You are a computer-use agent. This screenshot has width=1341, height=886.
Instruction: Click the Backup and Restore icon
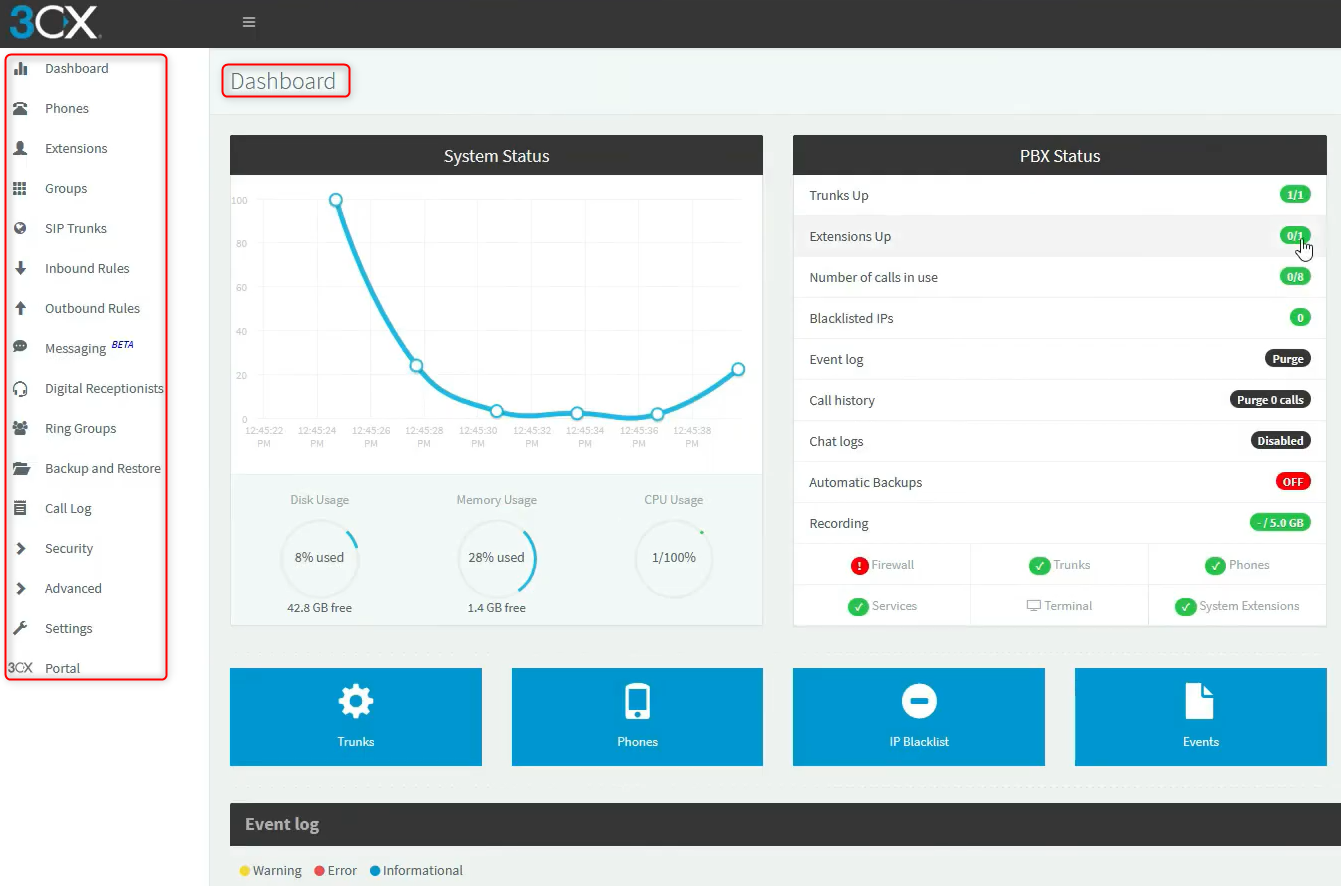(24, 468)
